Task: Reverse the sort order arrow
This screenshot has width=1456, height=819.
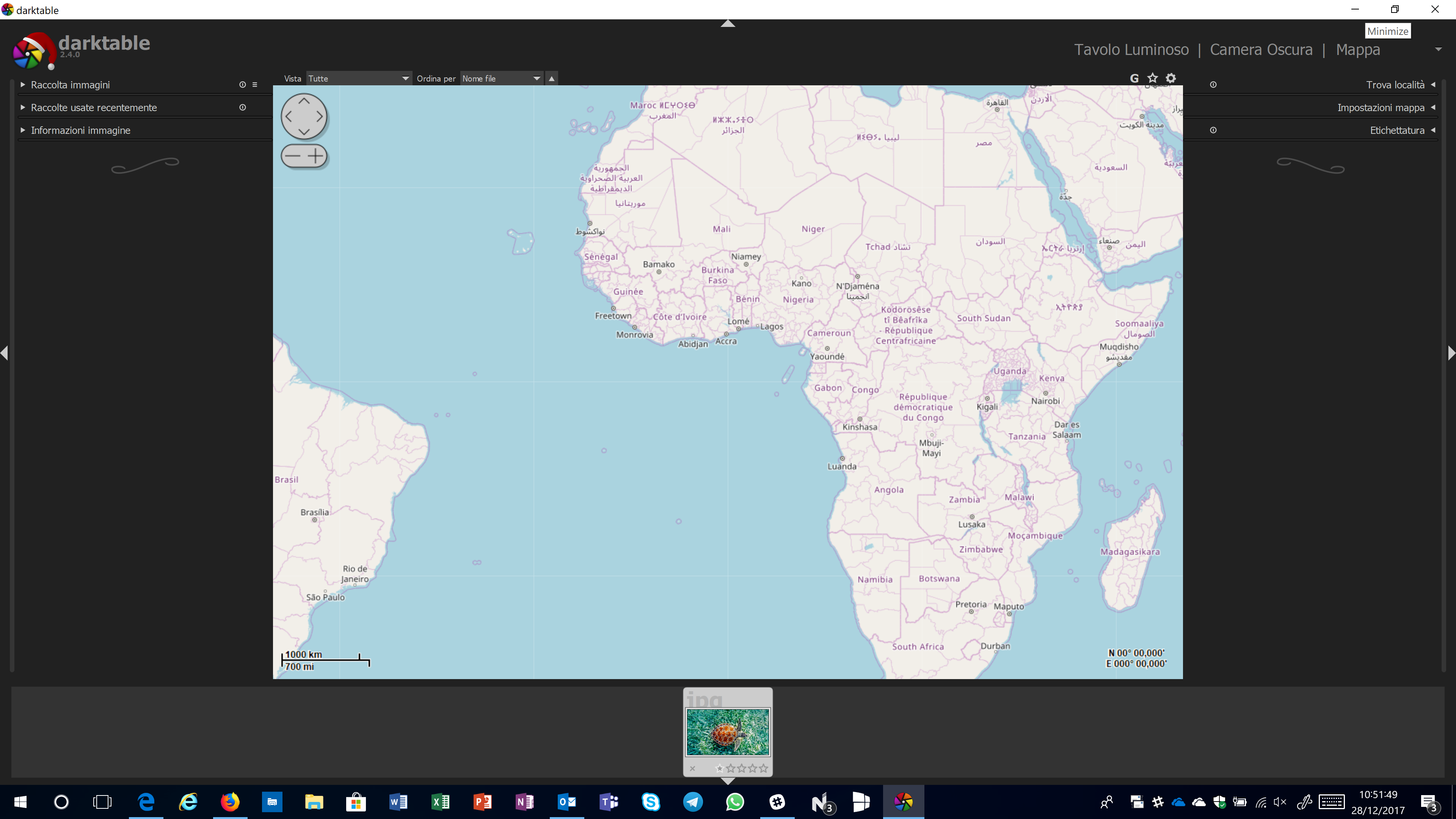Action: pyautogui.click(x=552, y=78)
